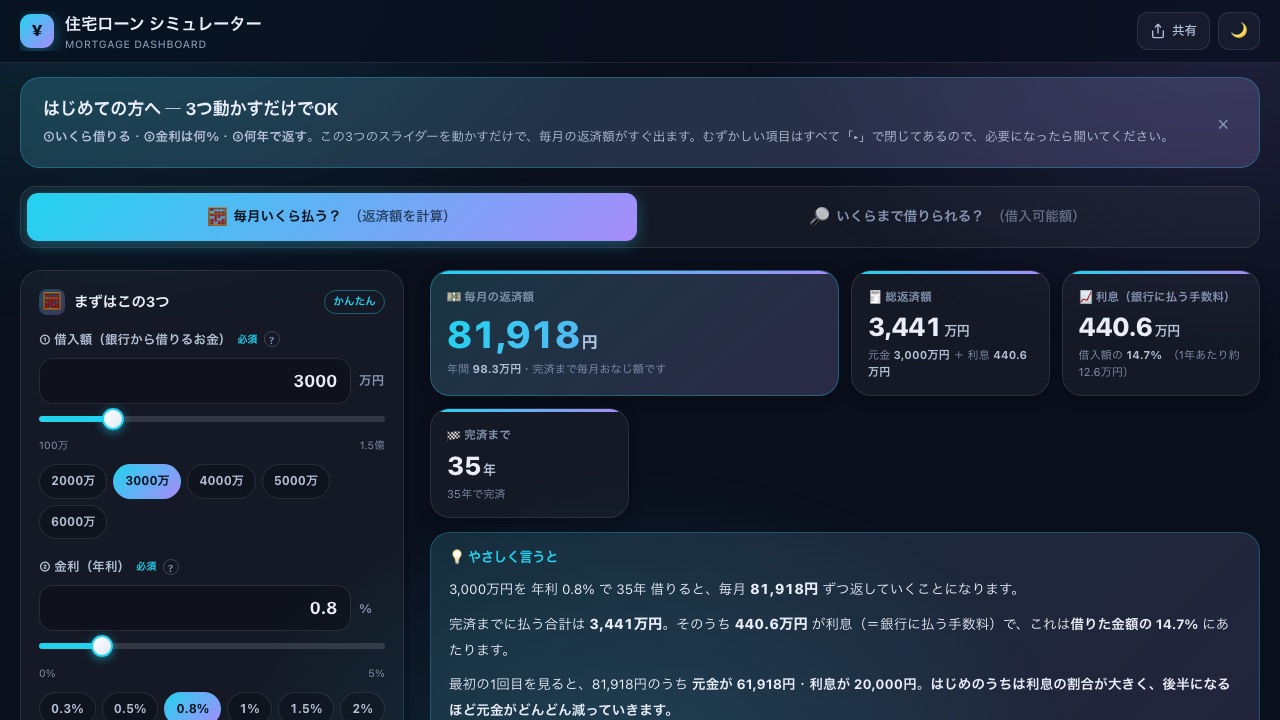Viewport: 1280px width, 720px height.
Task: Open the 共有 share button
Action: point(1173,31)
